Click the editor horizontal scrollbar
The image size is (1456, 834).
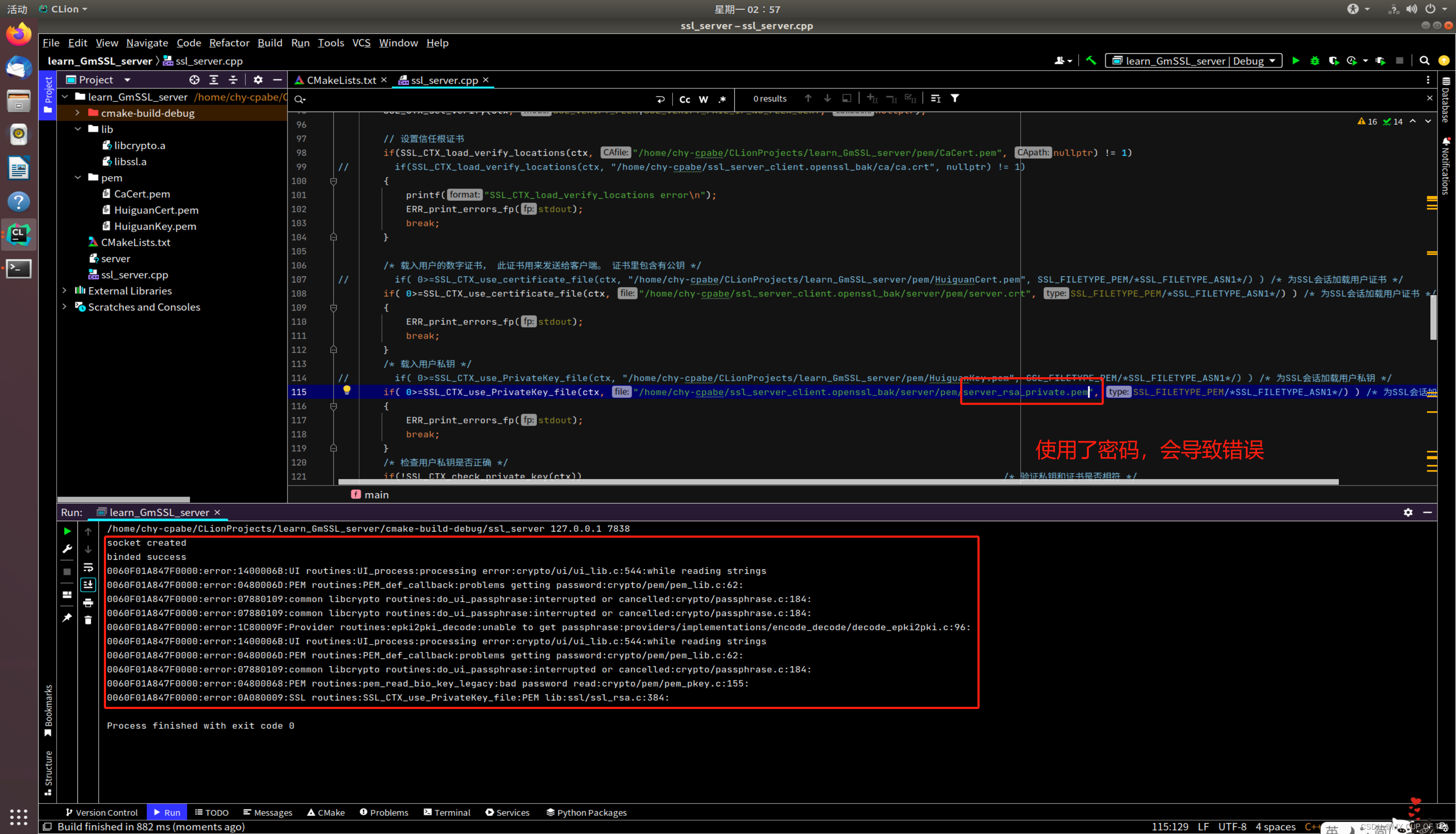[837, 482]
